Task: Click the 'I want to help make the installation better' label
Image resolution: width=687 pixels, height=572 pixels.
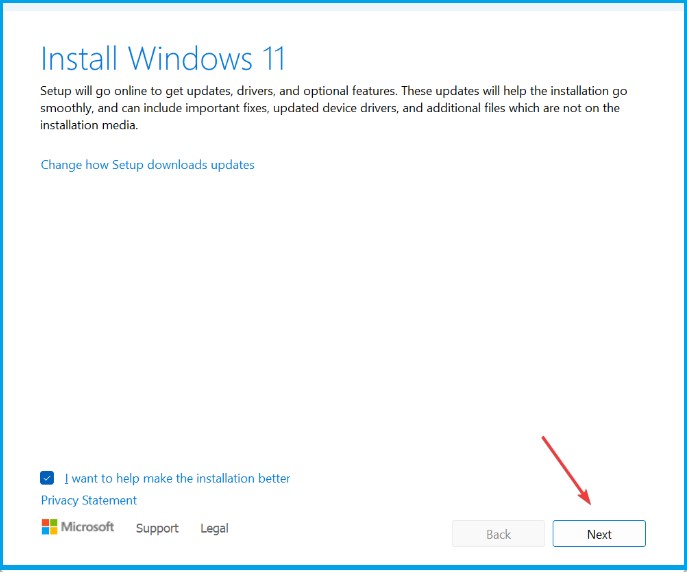Action: tap(177, 478)
